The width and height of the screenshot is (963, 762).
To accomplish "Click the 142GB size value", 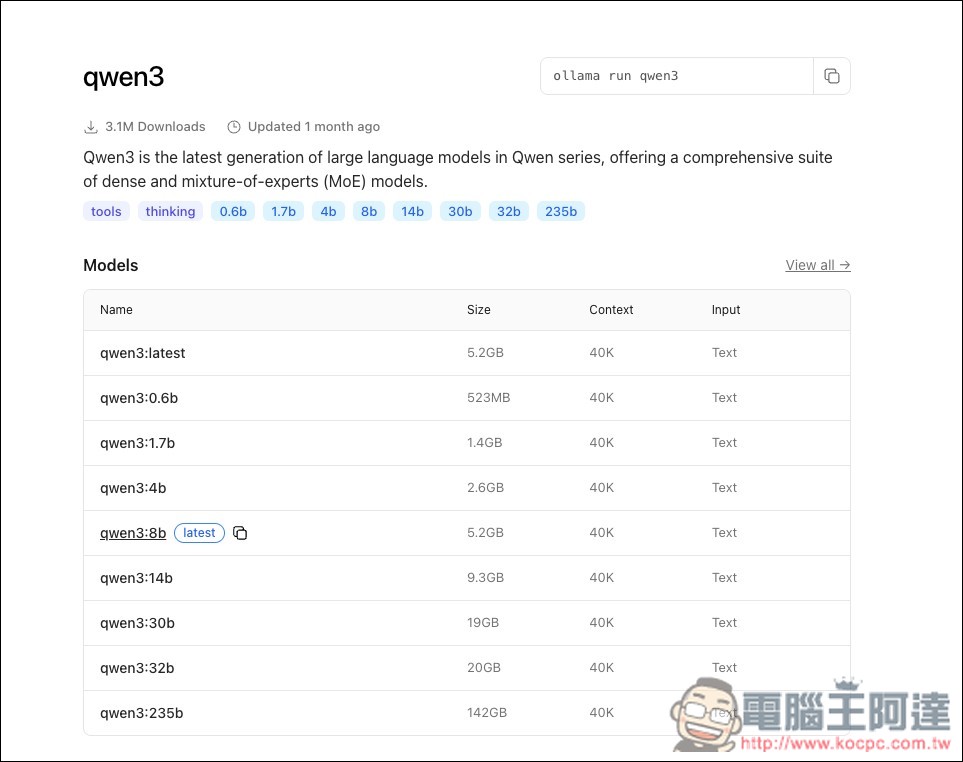I will tap(487, 712).
